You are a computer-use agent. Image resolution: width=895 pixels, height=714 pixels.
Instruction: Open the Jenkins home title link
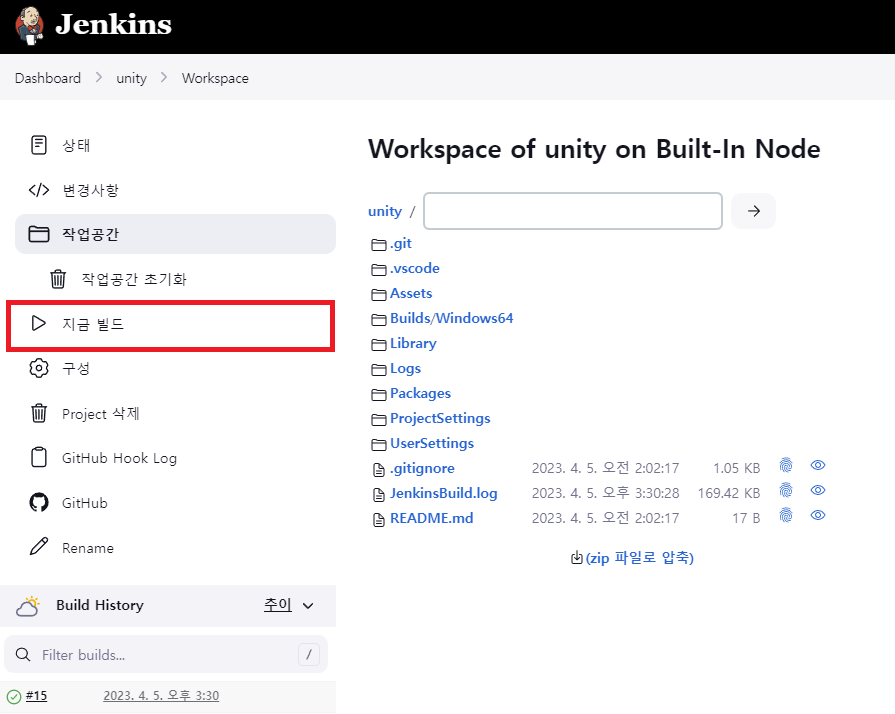pos(114,25)
